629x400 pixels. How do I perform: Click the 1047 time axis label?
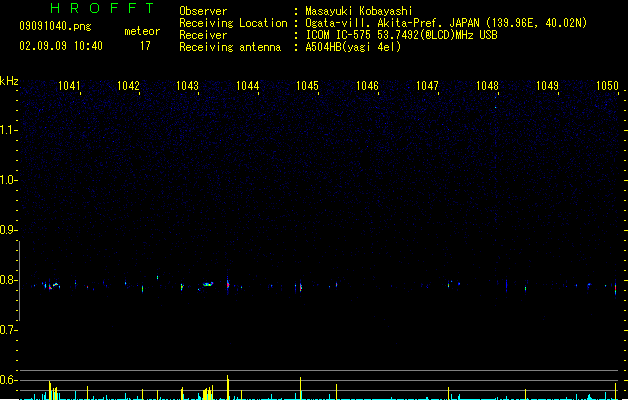coord(427,86)
